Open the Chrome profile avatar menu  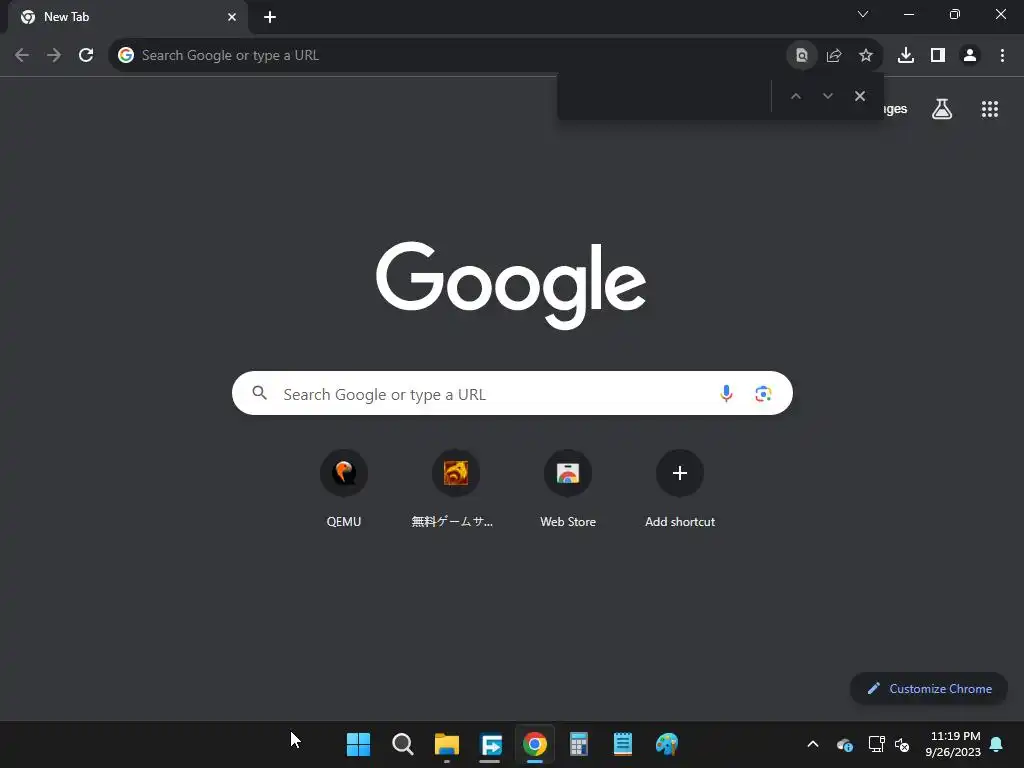pyautogui.click(x=970, y=56)
